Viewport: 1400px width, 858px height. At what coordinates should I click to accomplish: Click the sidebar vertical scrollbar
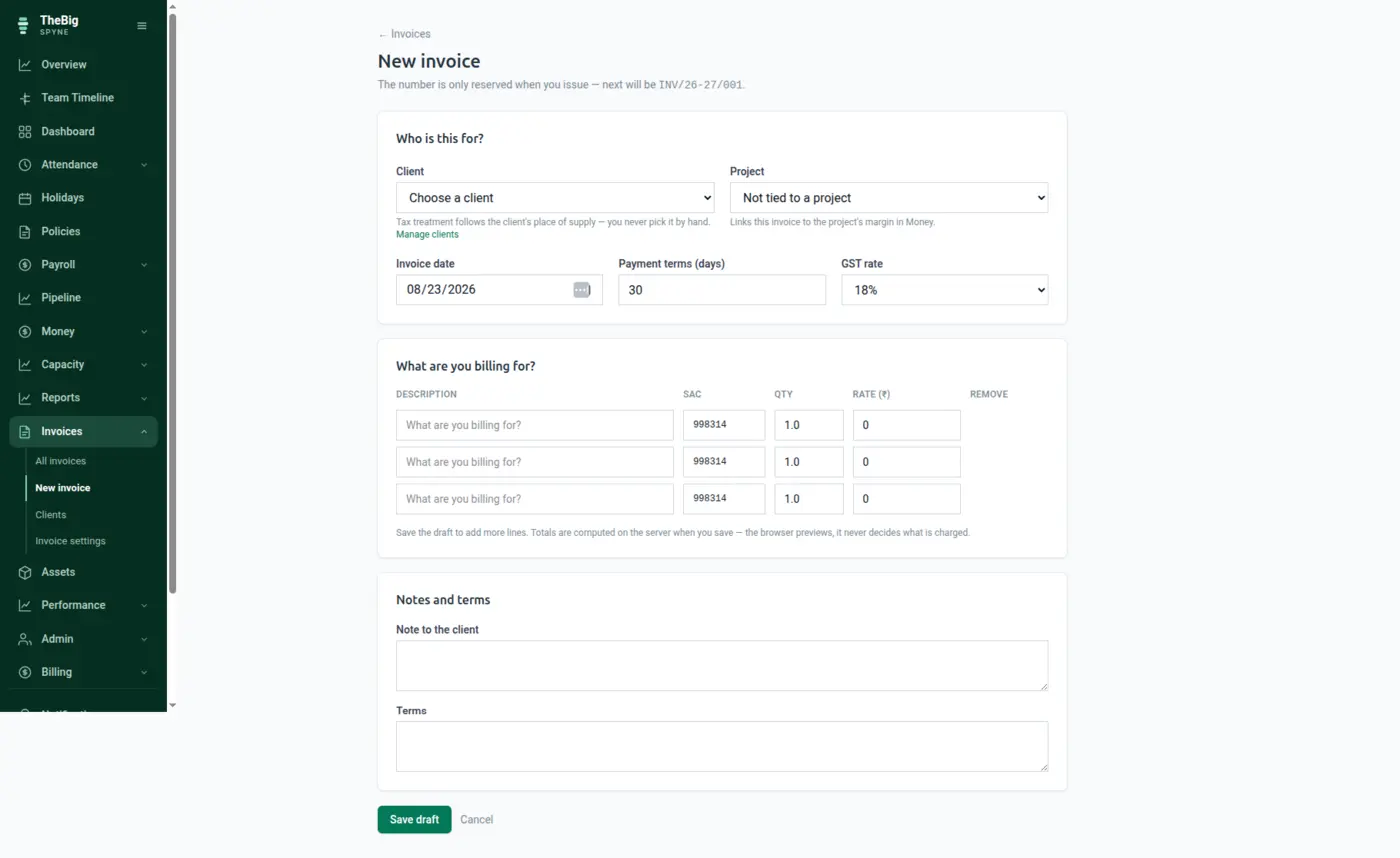172,303
